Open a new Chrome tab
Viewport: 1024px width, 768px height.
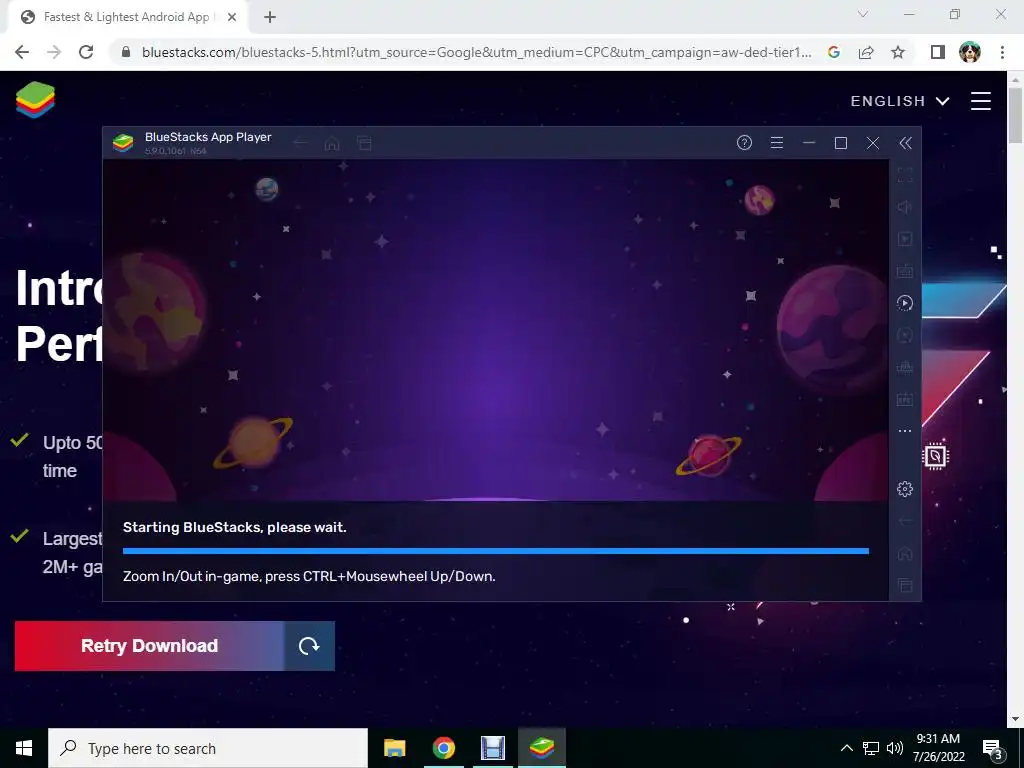(x=270, y=18)
